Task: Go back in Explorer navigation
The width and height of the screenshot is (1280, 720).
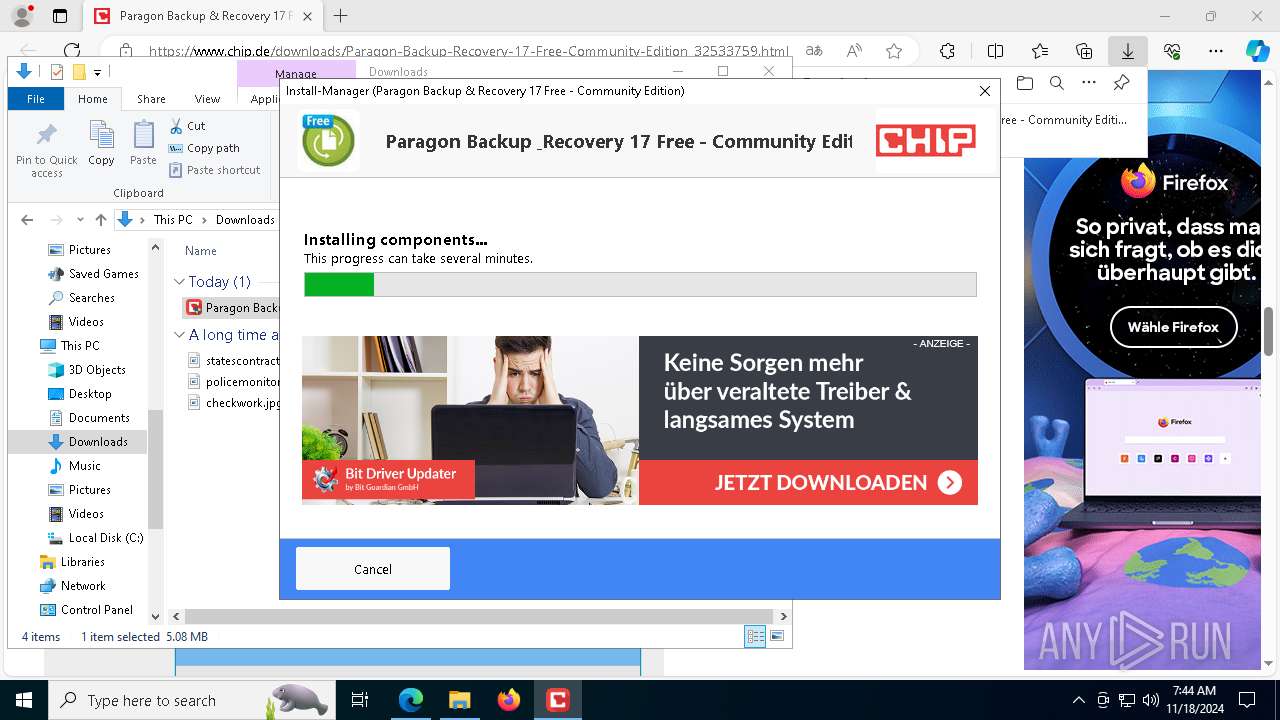Action: [x=27, y=220]
